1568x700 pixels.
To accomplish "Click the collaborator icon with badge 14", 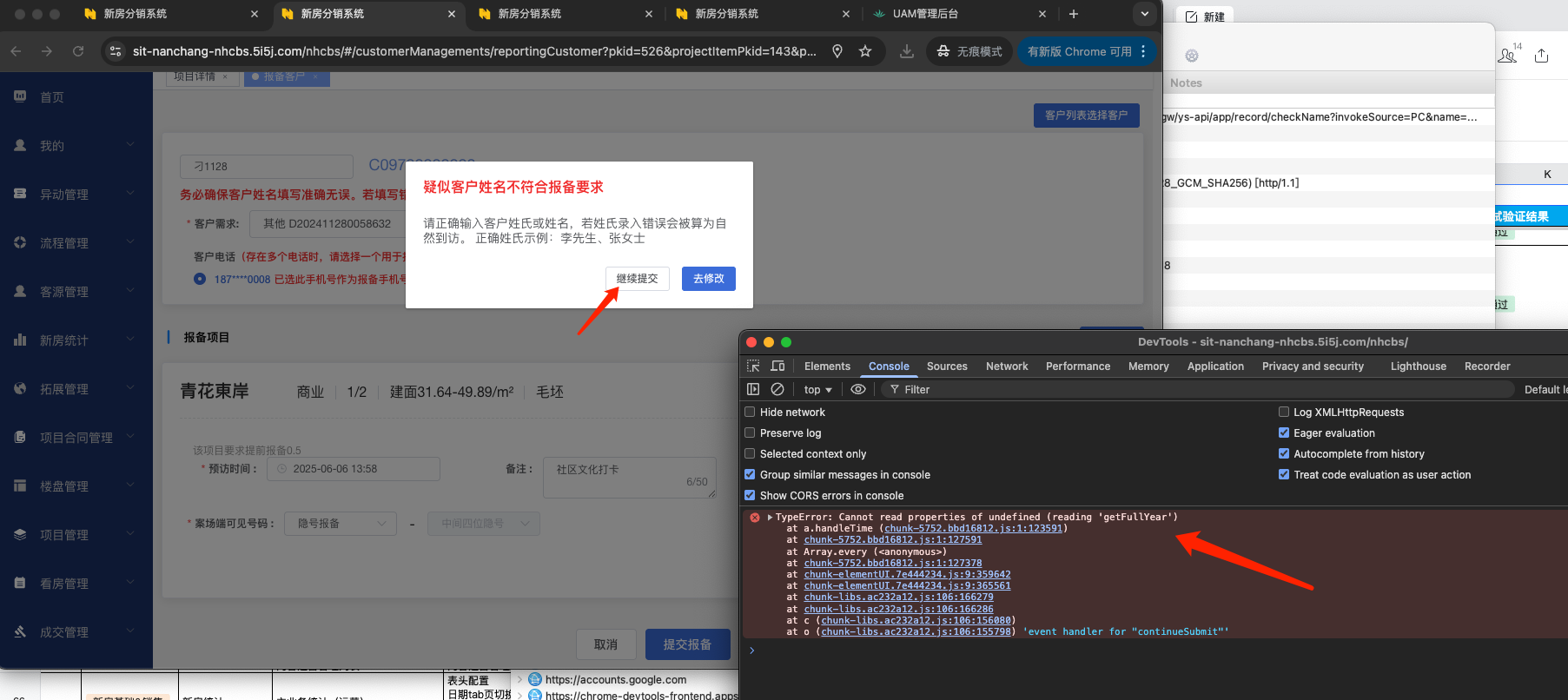I will (x=1509, y=55).
